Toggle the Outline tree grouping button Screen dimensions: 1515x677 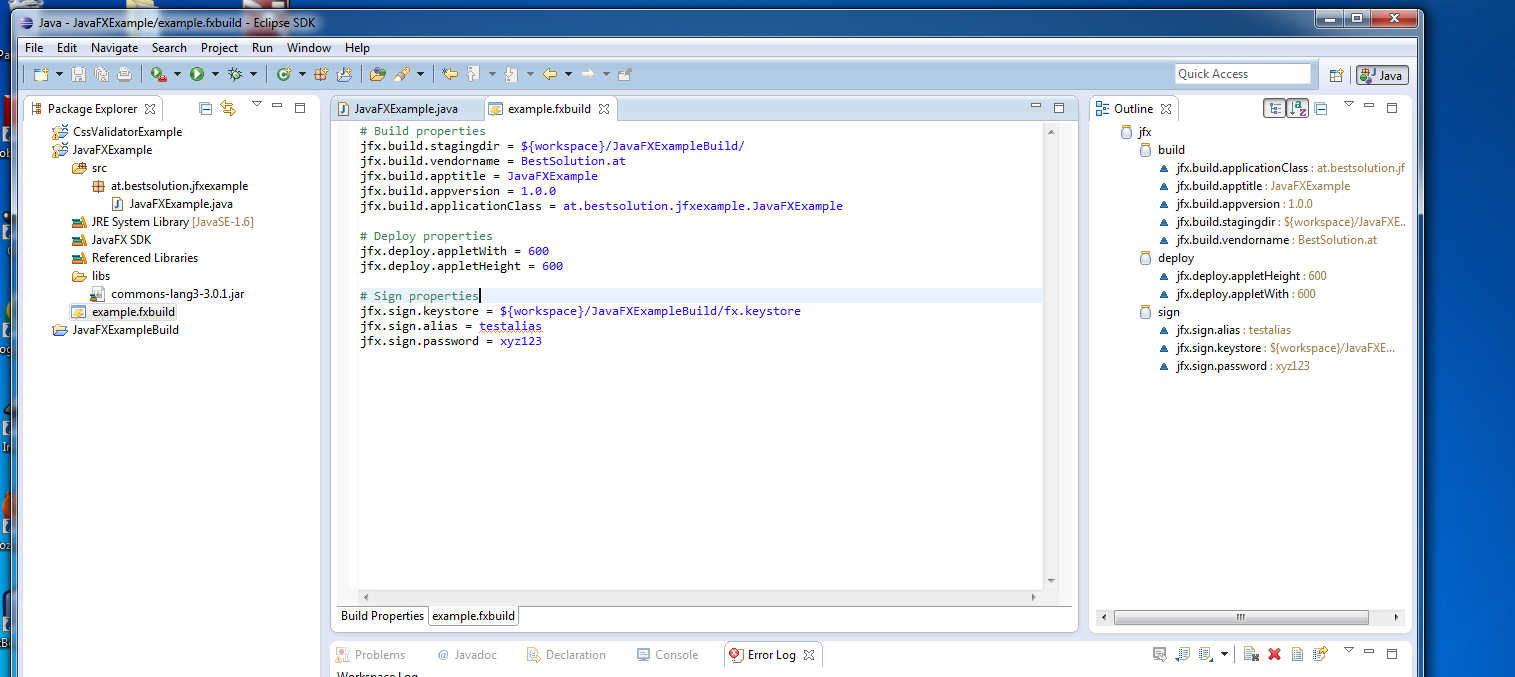[1274, 108]
